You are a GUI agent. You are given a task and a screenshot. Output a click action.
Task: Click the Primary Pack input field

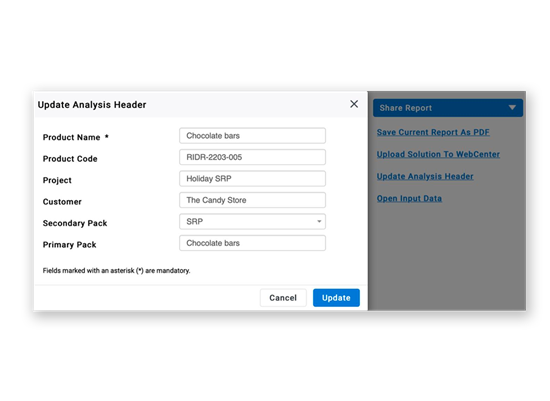click(252, 243)
